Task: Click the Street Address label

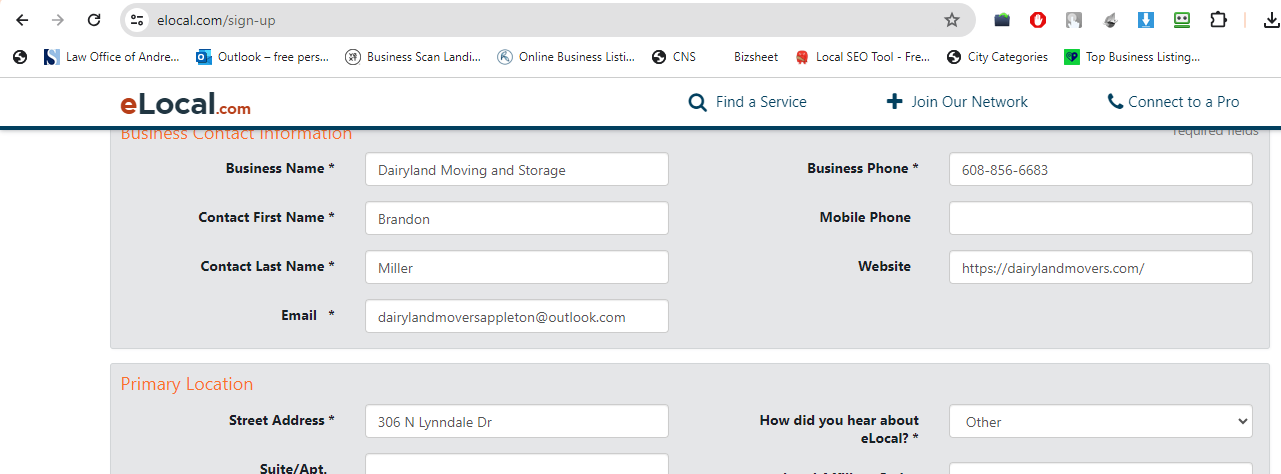Action: 282,420
